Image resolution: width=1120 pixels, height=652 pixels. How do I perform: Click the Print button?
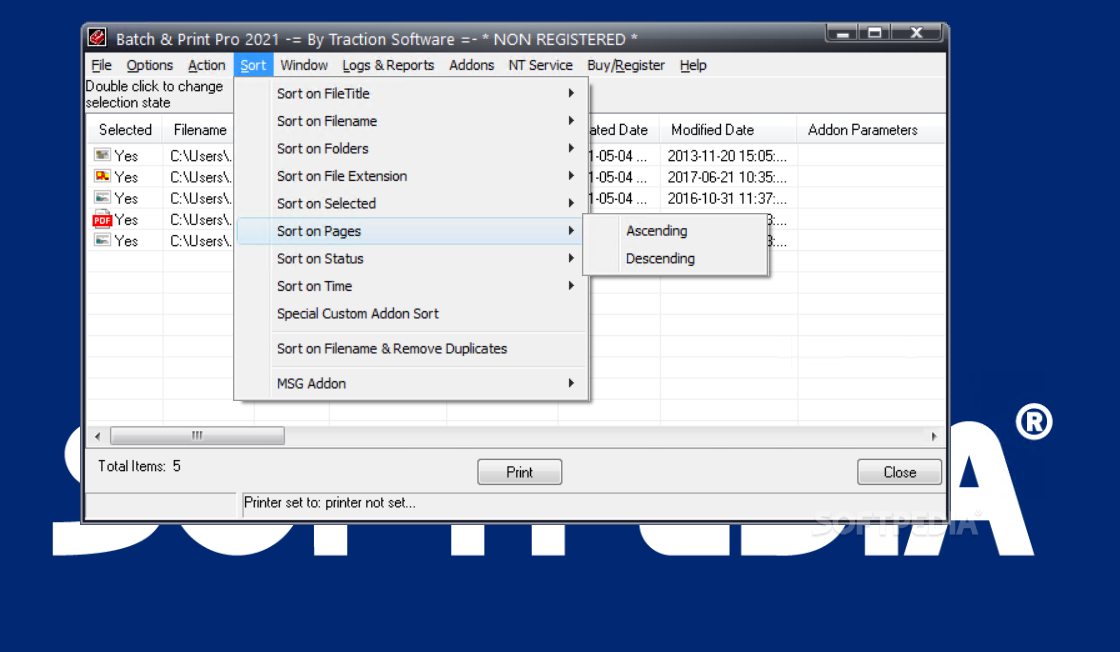tap(519, 472)
